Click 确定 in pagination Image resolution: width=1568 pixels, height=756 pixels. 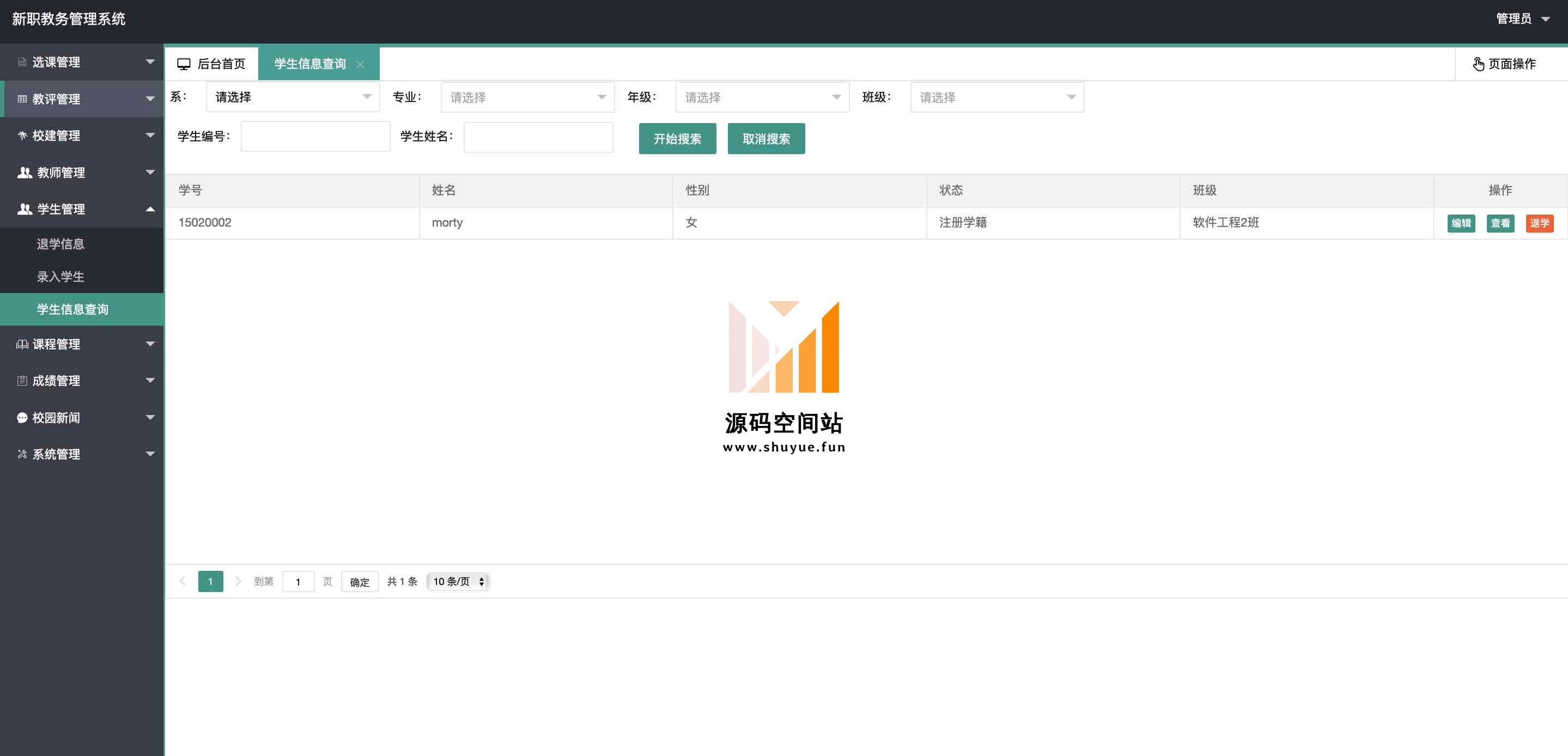360,581
